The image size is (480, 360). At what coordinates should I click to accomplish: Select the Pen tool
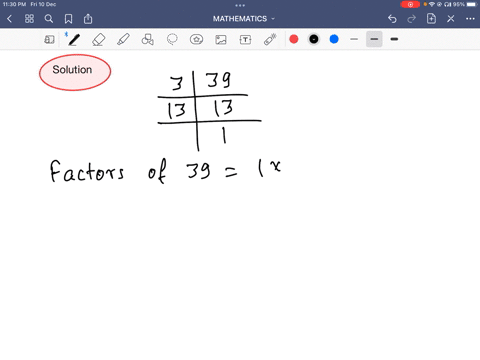[x=74, y=40]
